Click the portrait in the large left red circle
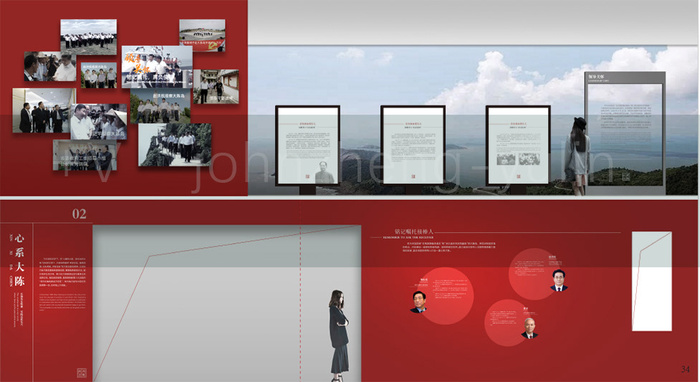Image resolution: width=700 pixels, height=382 pixels. click(419, 302)
